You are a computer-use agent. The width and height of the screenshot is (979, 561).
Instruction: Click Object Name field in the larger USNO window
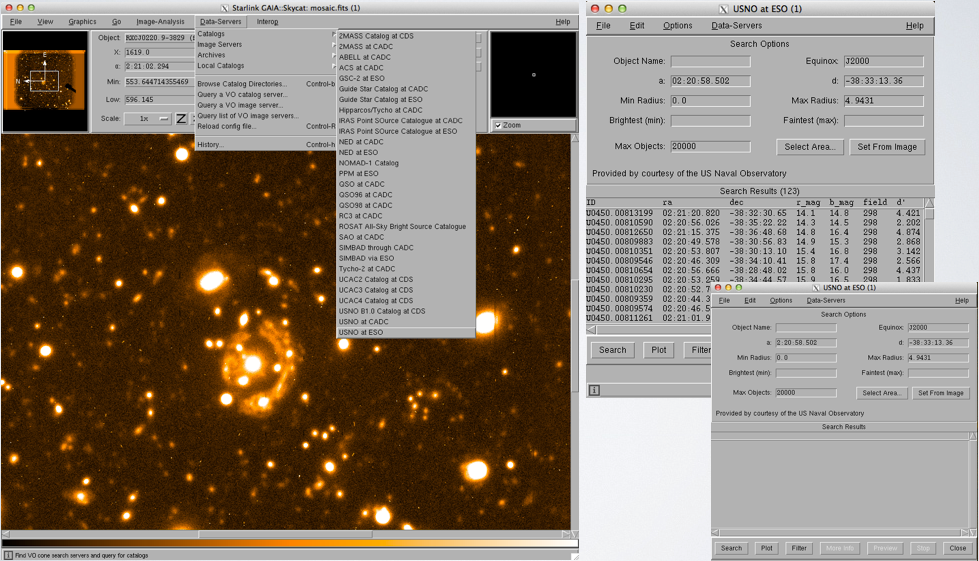710,62
